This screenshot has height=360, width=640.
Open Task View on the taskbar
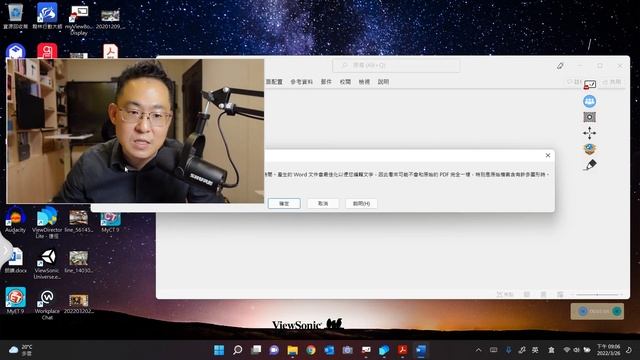pos(256,350)
